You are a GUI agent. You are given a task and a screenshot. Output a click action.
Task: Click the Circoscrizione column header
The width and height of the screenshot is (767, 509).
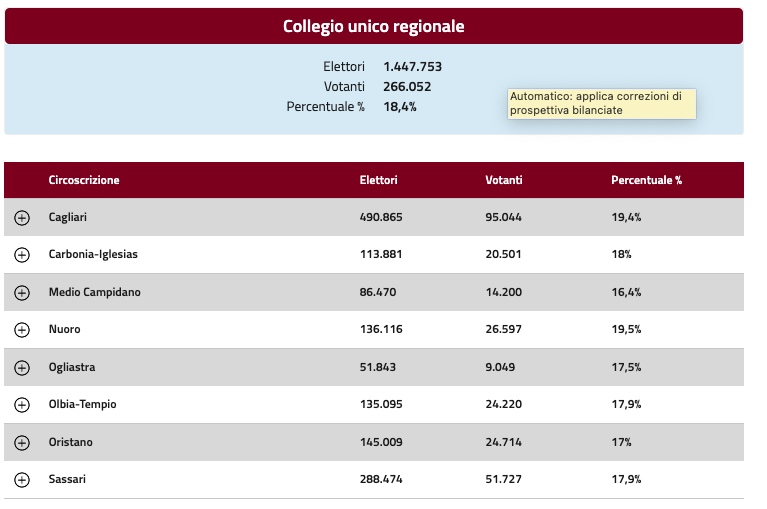(x=84, y=180)
